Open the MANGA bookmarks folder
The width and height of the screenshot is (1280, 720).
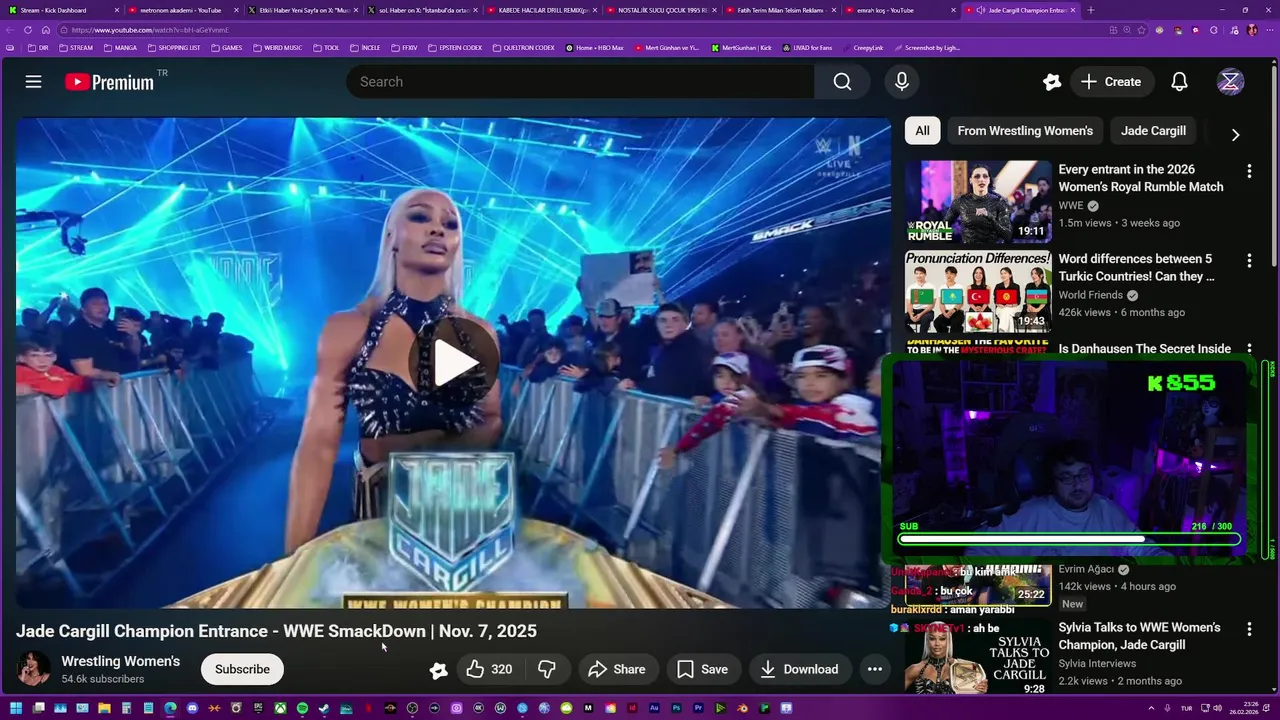(120, 47)
